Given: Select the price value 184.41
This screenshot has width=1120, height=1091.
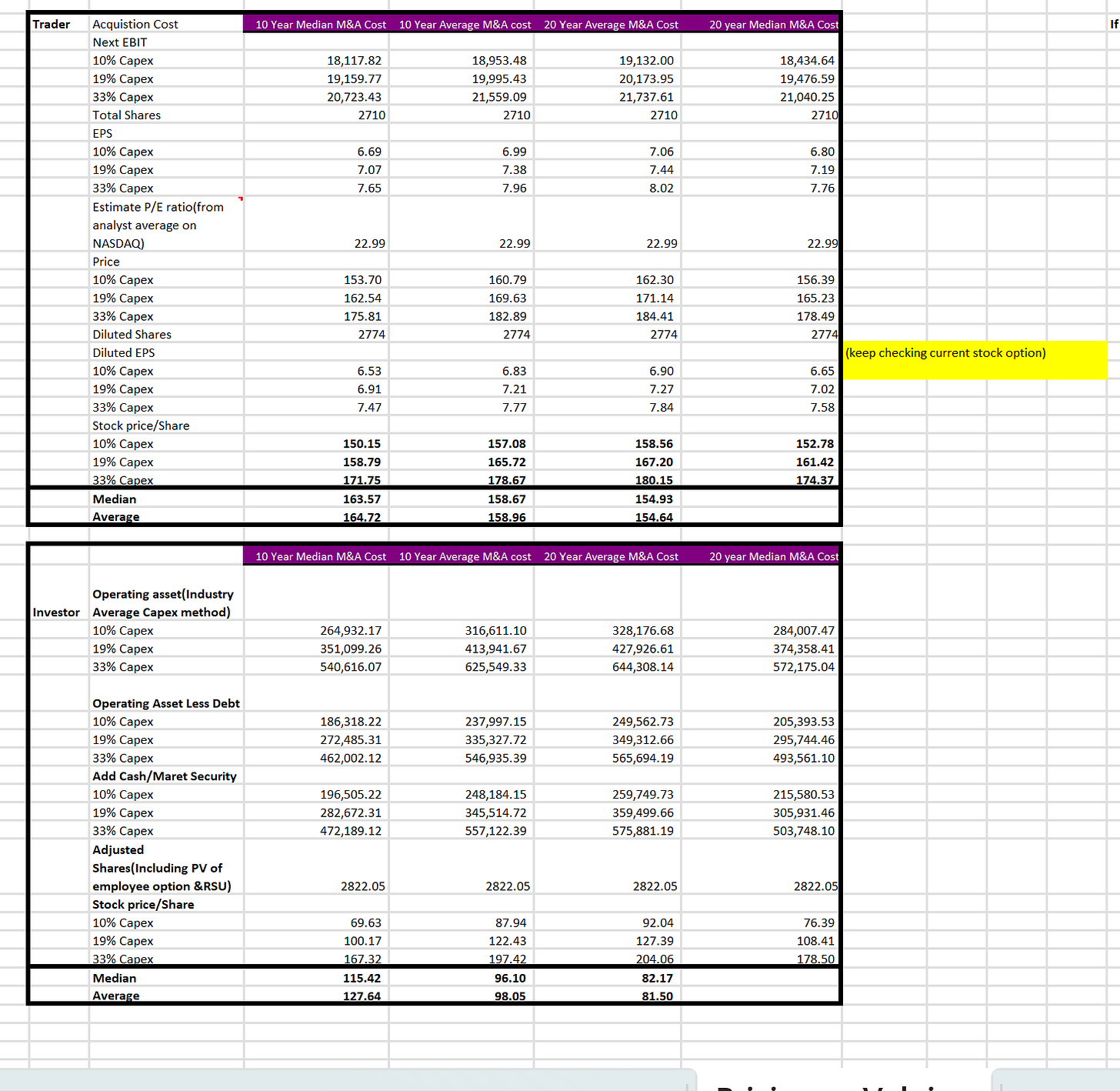Looking at the screenshot, I should 655,316.
